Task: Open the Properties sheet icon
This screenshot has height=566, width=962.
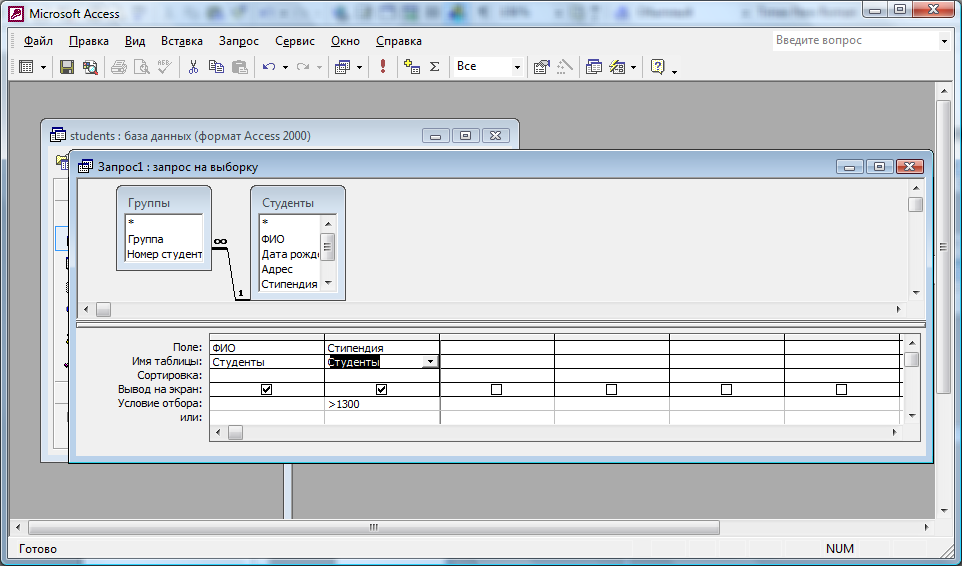Action: pos(541,67)
